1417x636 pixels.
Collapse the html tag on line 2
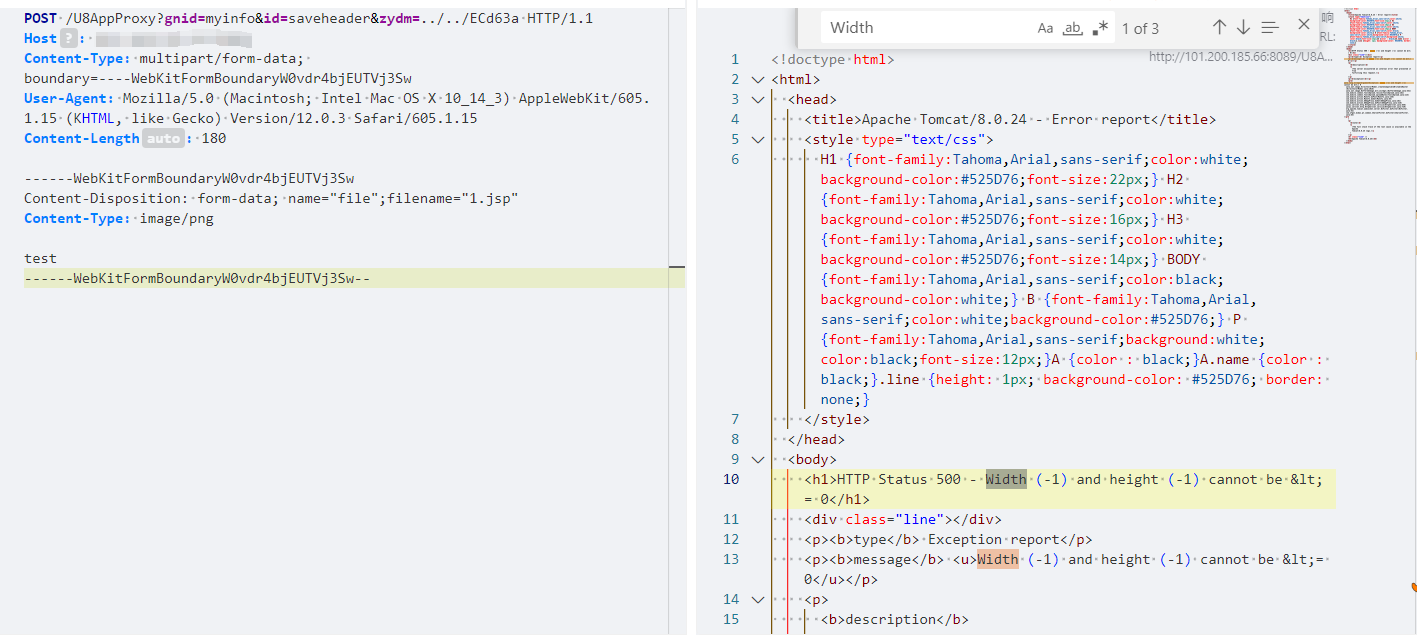click(757, 79)
